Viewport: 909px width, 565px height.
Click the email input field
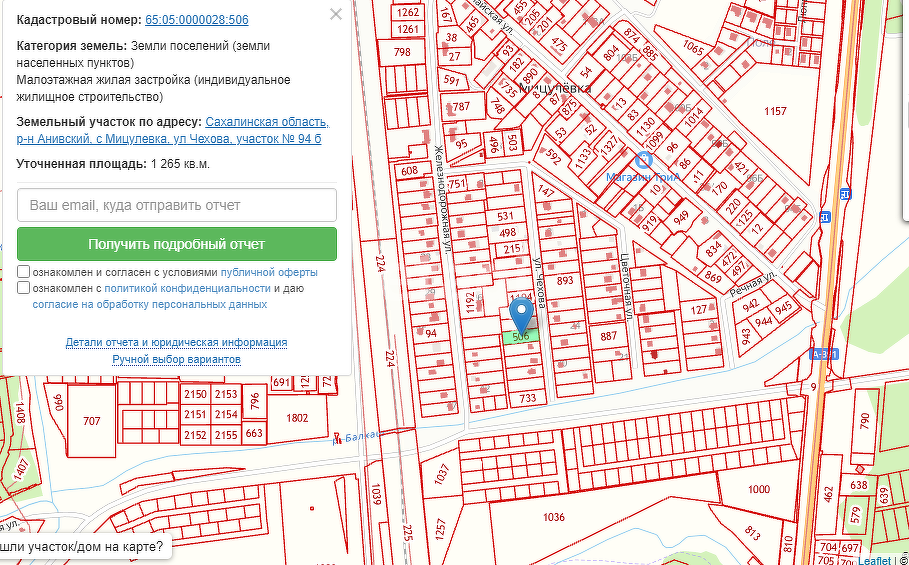(177, 205)
